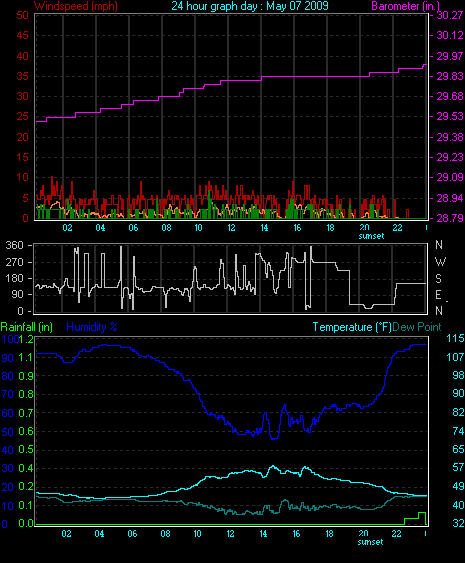Viewport: 465px width, 563px height.
Task: Click the W compass label on direction graph
Action: [x=440, y=262]
